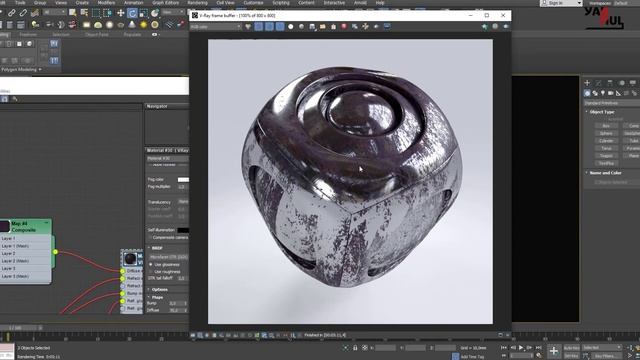Viewport: 640px width, 360px height.
Task: Click the red stop render icon
Action: tap(344, 27)
